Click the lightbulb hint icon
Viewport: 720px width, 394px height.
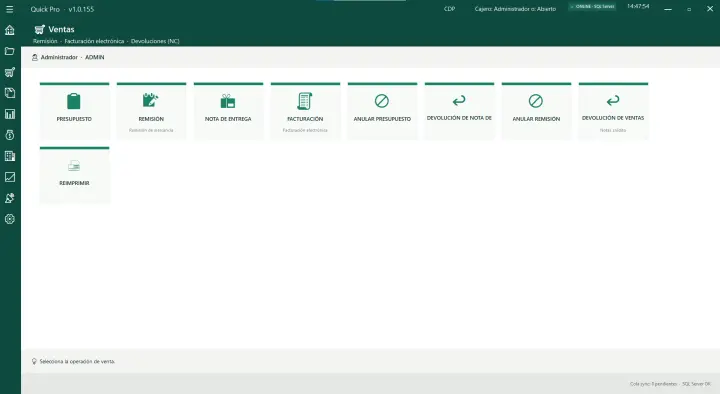tap(34, 361)
